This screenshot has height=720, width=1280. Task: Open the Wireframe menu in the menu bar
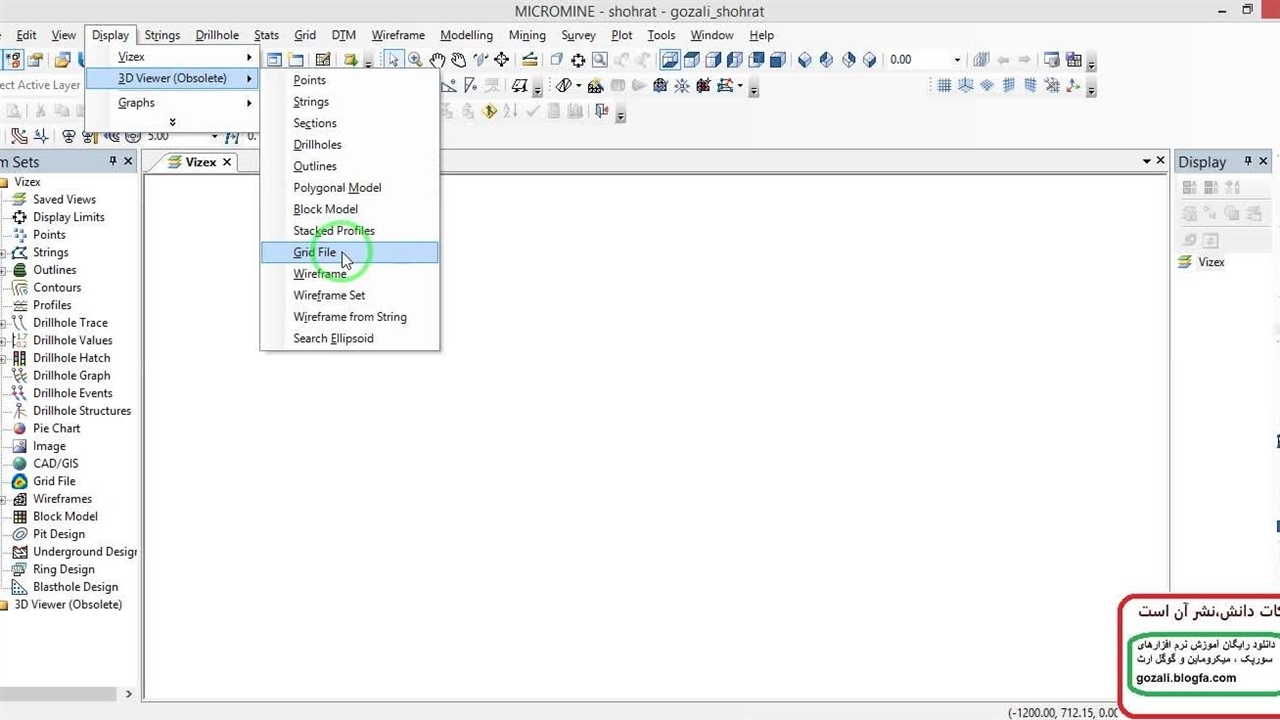[398, 35]
